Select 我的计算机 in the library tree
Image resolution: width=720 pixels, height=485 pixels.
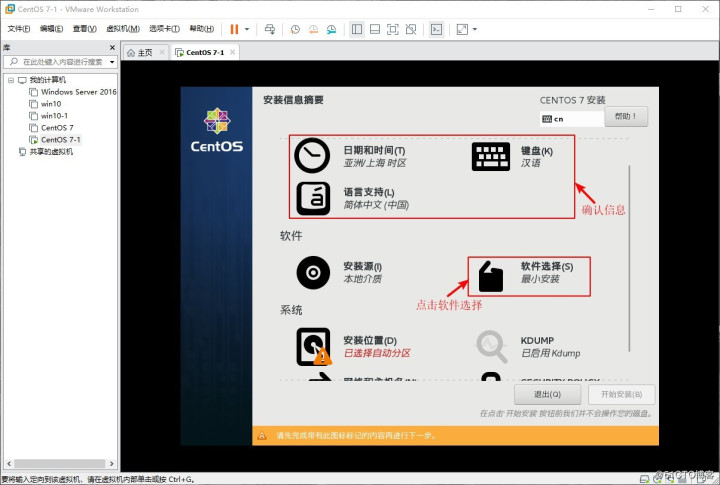tap(48, 80)
